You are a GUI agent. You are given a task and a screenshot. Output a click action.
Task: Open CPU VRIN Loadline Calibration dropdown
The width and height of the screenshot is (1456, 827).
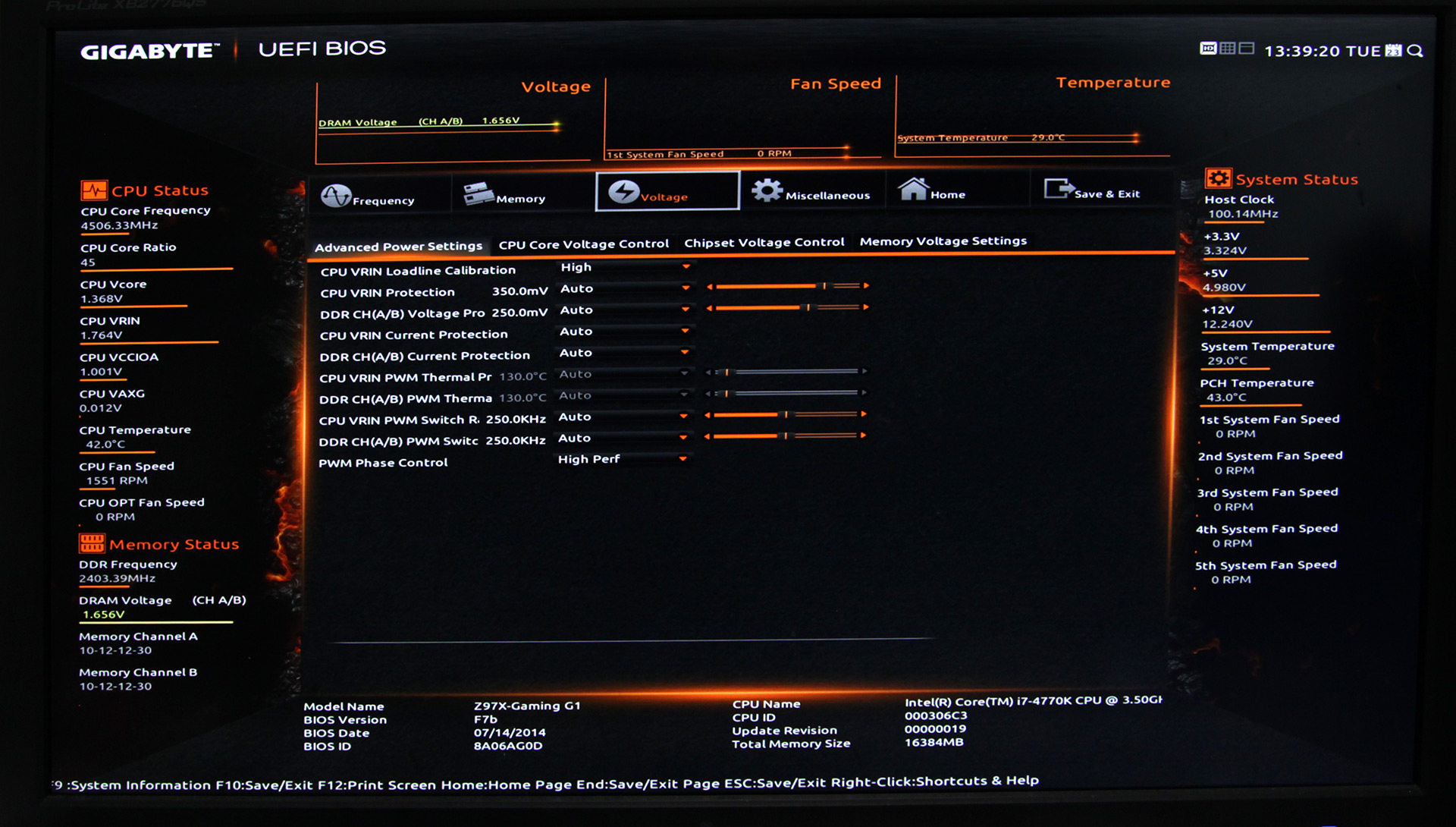click(625, 267)
